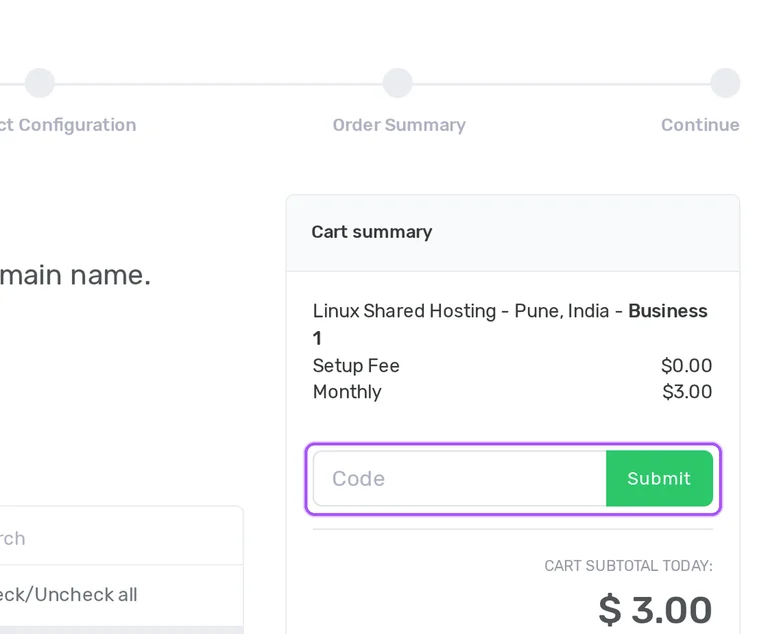Viewport: 768px width, 634px height.
Task: Click the $0.00 setup fee amount
Action: tap(686, 366)
